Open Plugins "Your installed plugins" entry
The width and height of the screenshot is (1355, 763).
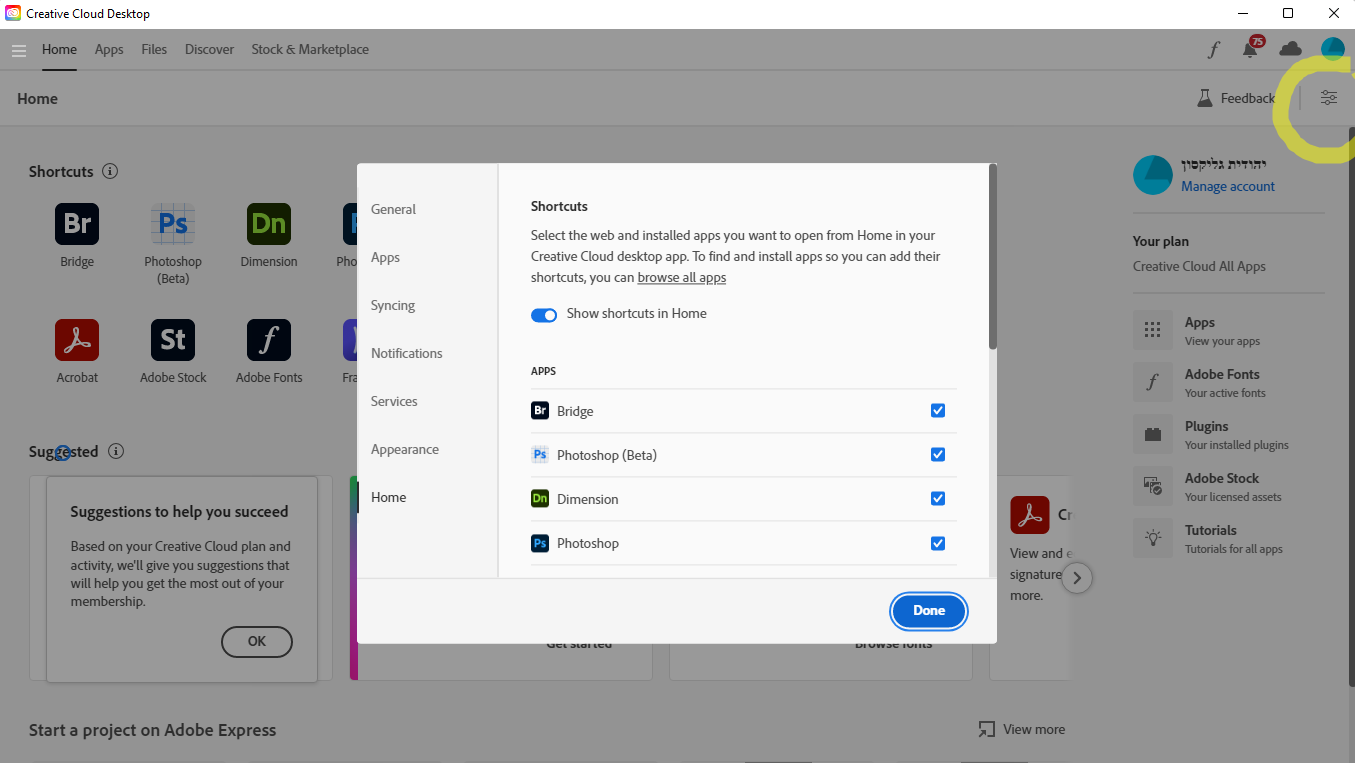point(1228,434)
